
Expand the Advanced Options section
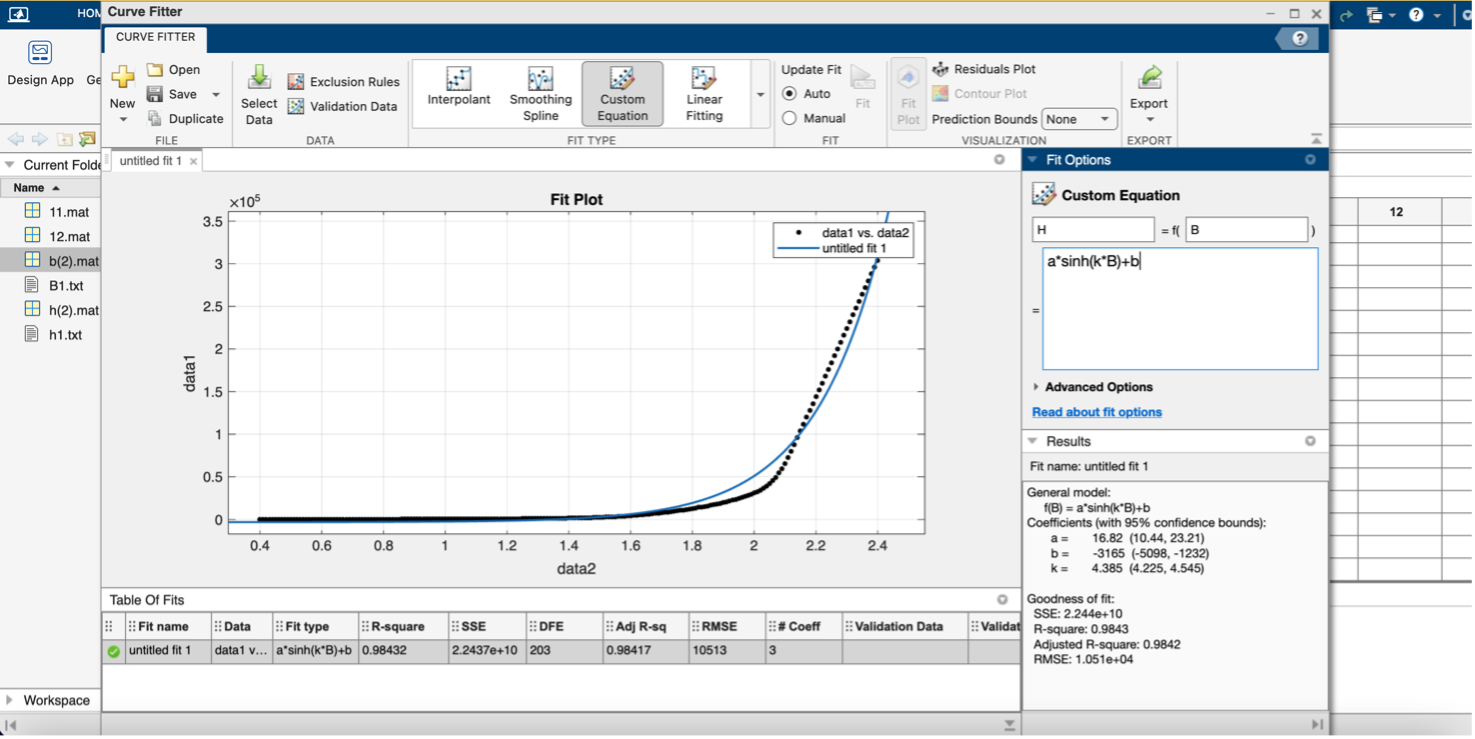[x=1096, y=387]
